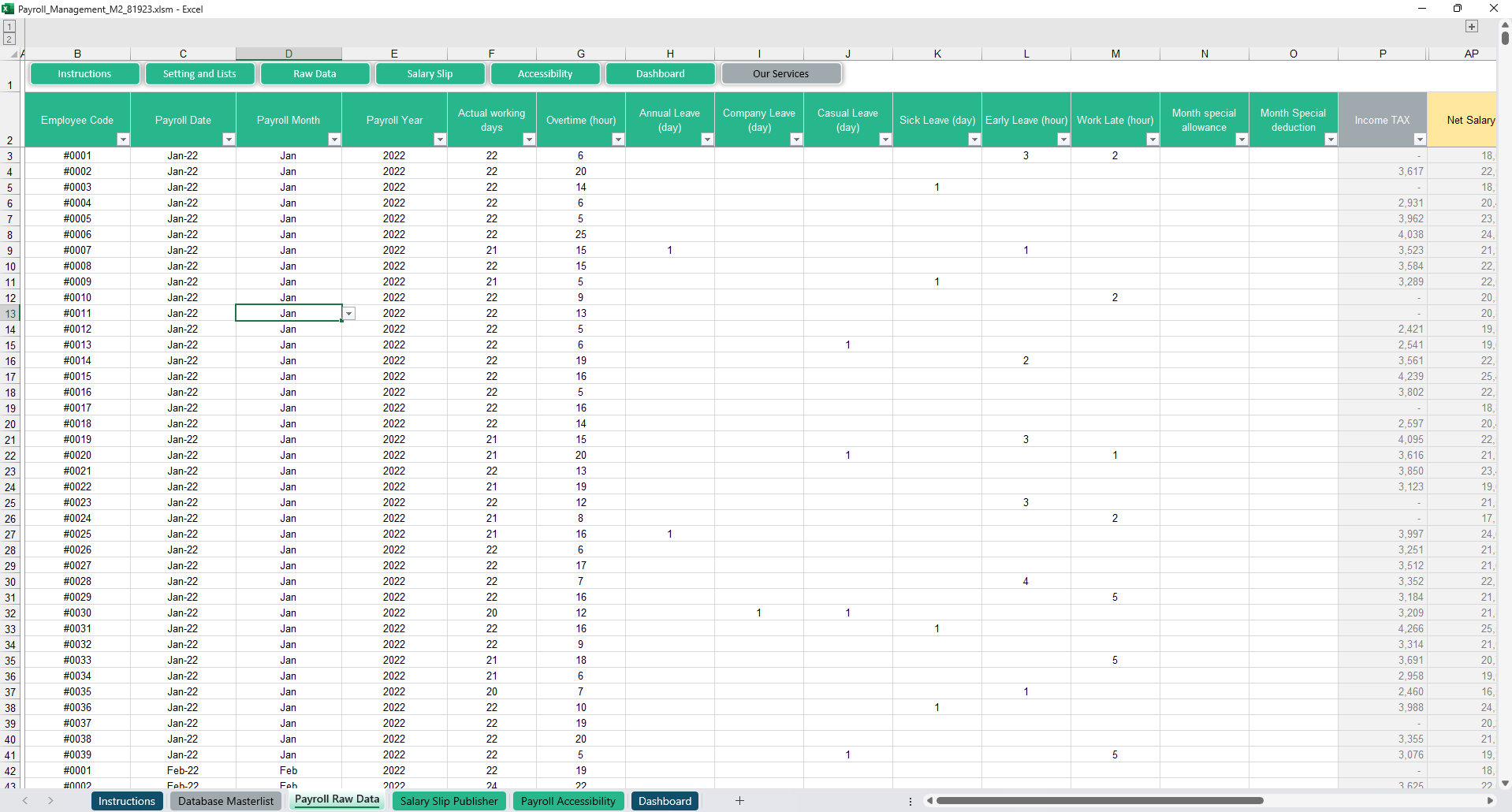This screenshot has height=812, width=1512.
Task: Click the new sheet plus icon
Action: 739,801
